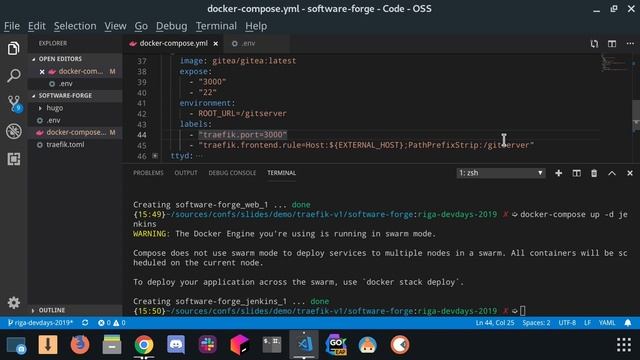Open the Explorer view in activity bar
Viewport: 640px width, 360px height.
tap(13, 49)
